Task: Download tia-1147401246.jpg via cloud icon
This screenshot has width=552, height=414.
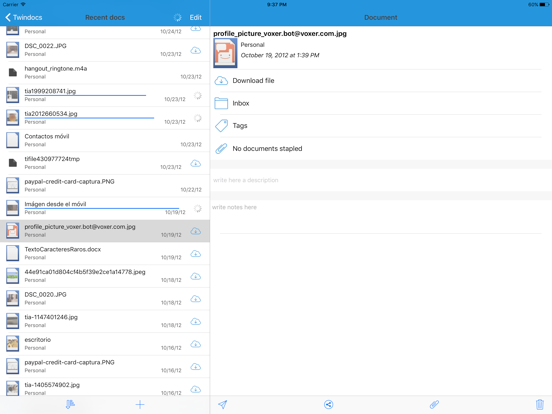Action: pos(195,322)
